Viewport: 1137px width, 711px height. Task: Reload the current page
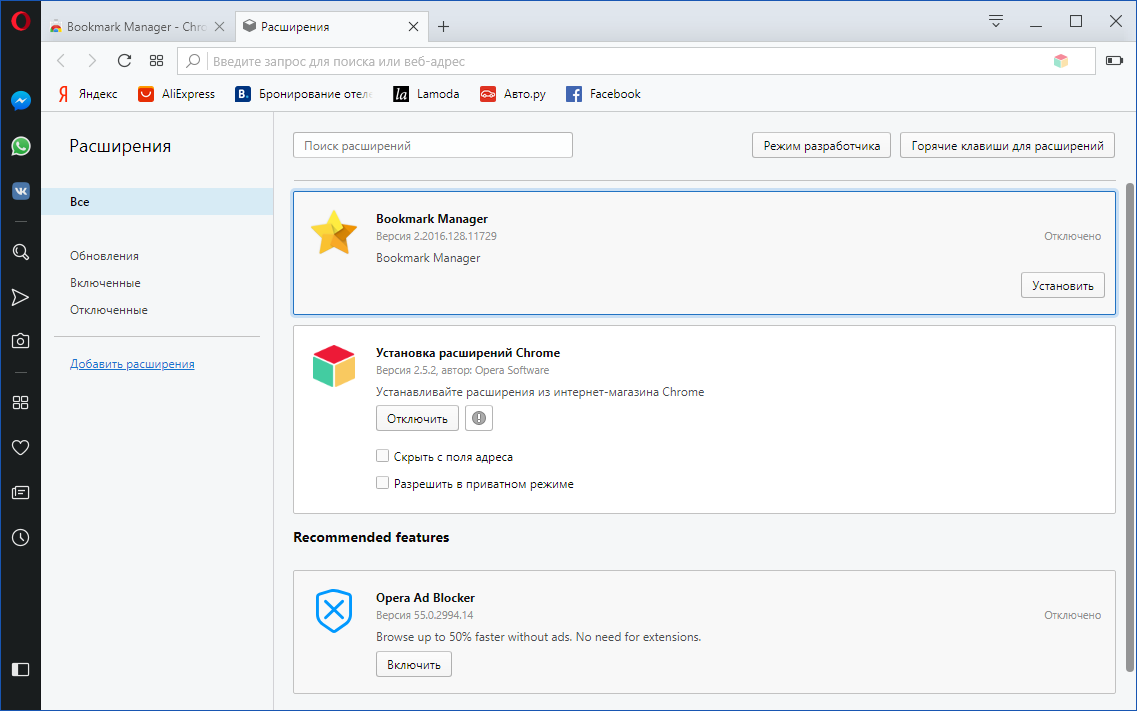(x=124, y=61)
